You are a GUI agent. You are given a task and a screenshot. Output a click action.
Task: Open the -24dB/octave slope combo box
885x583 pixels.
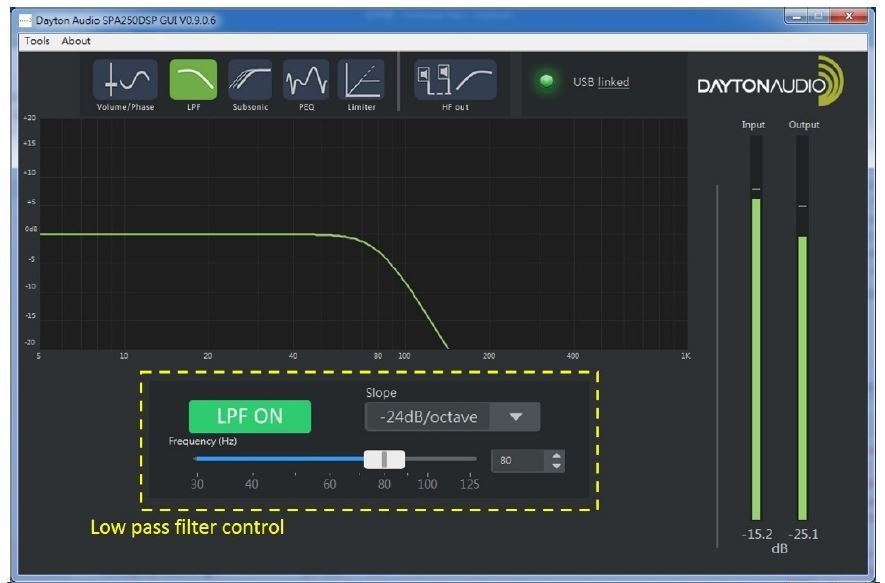(430, 417)
